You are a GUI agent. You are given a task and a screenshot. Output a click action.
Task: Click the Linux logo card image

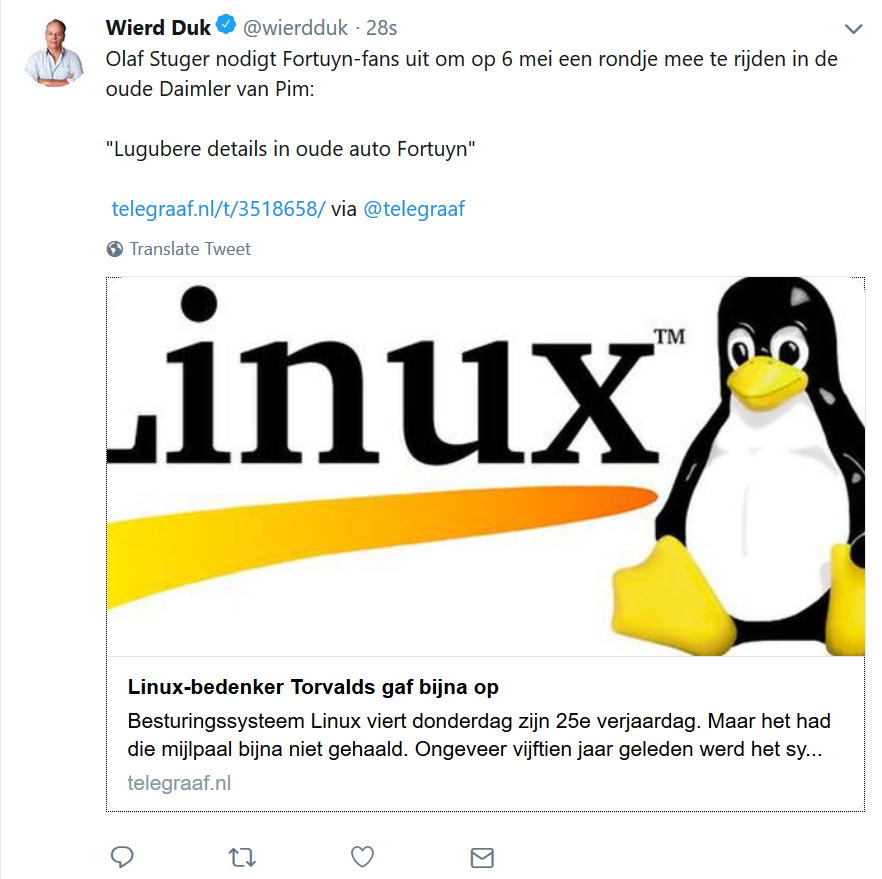click(485, 466)
